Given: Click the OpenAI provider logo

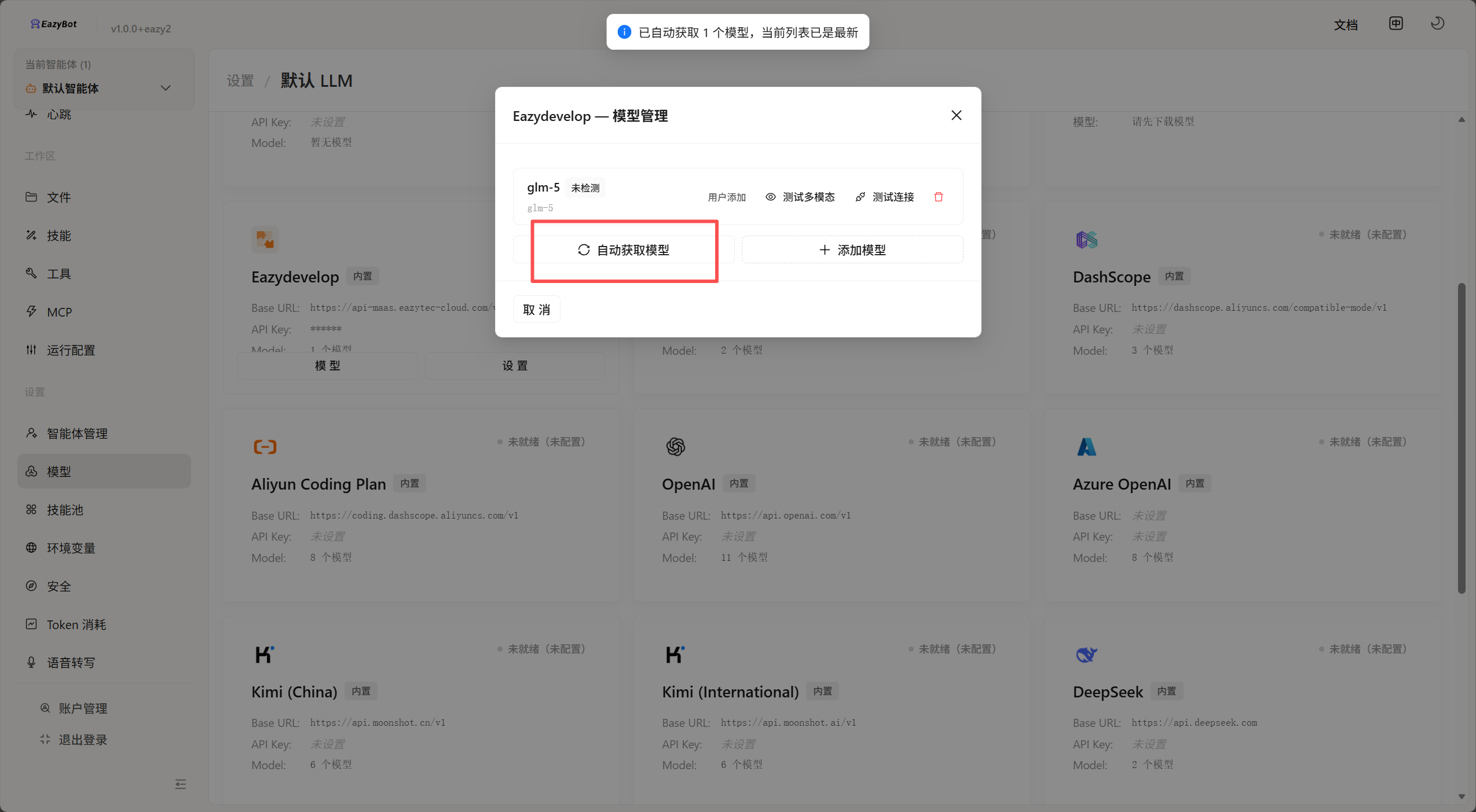Looking at the screenshot, I should coord(675,447).
